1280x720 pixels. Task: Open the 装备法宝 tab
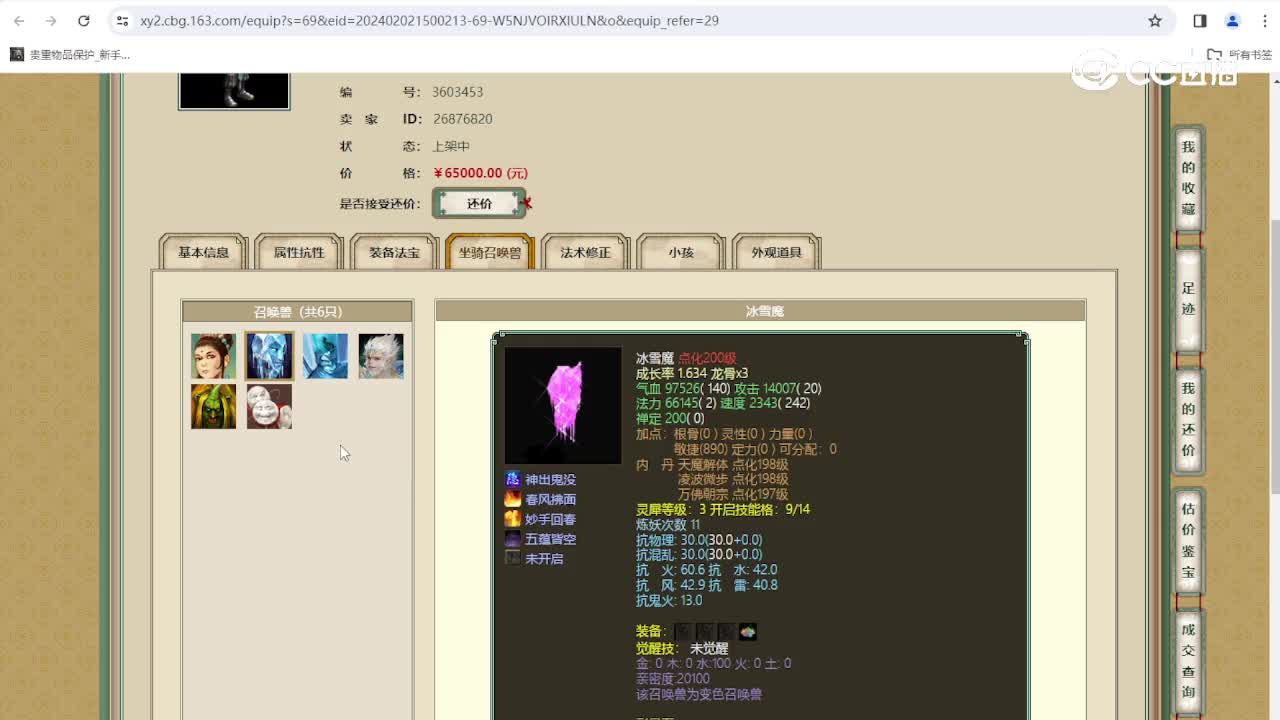[394, 253]
